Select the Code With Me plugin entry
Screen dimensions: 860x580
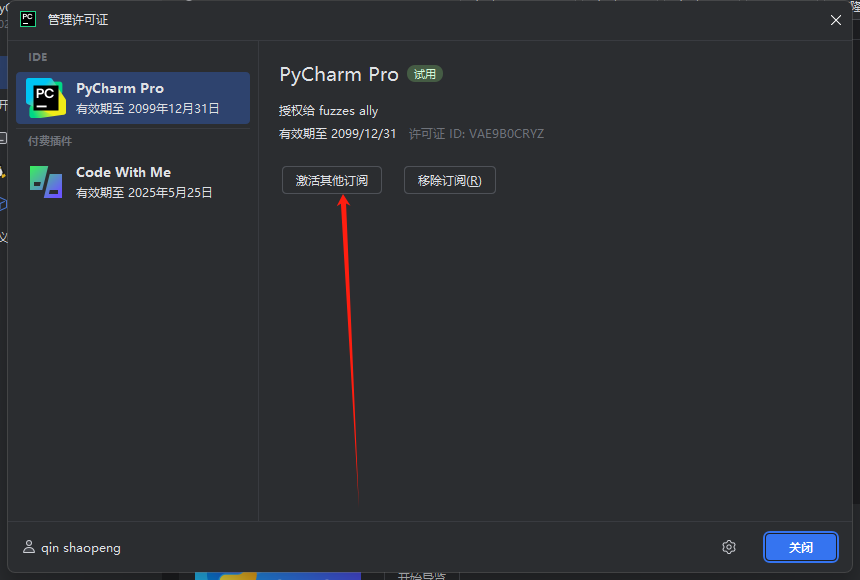(133, 182)
